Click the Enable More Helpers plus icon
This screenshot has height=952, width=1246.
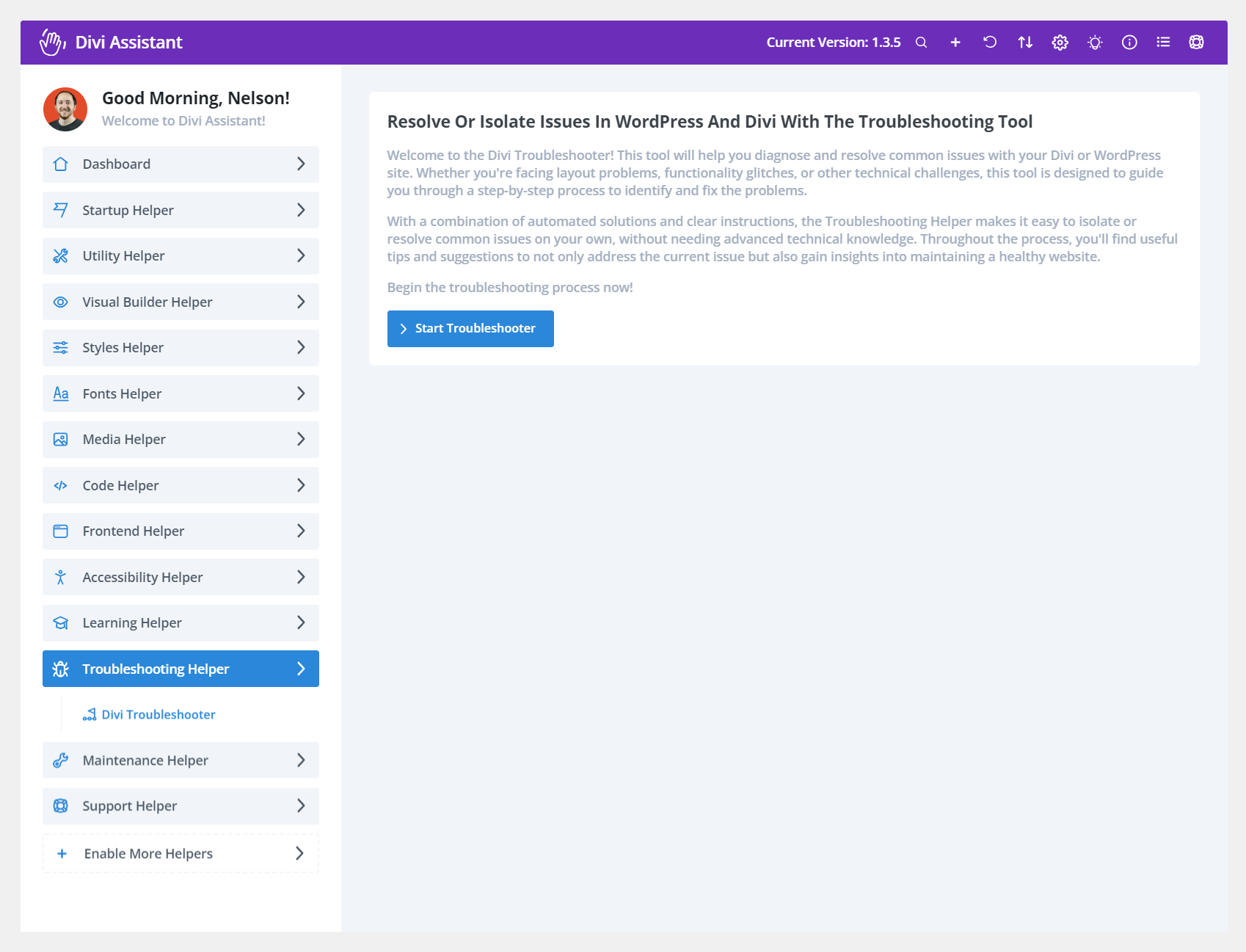tap(62, 854)
